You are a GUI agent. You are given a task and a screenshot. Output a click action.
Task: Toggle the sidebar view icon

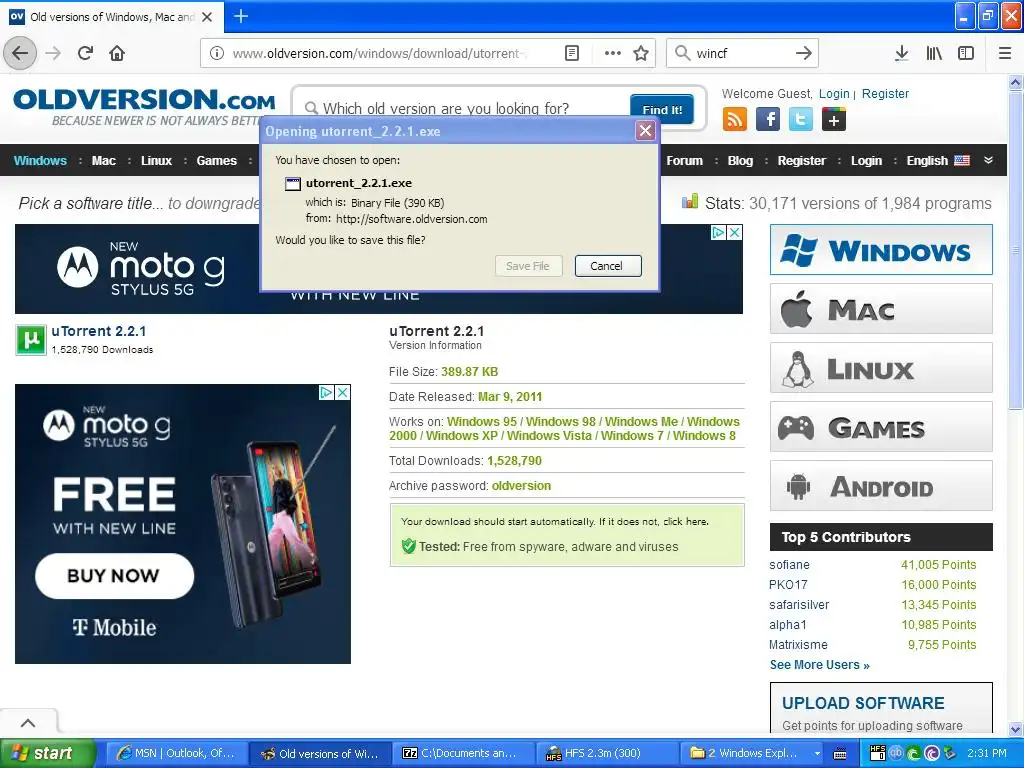[x=966, y=53]
